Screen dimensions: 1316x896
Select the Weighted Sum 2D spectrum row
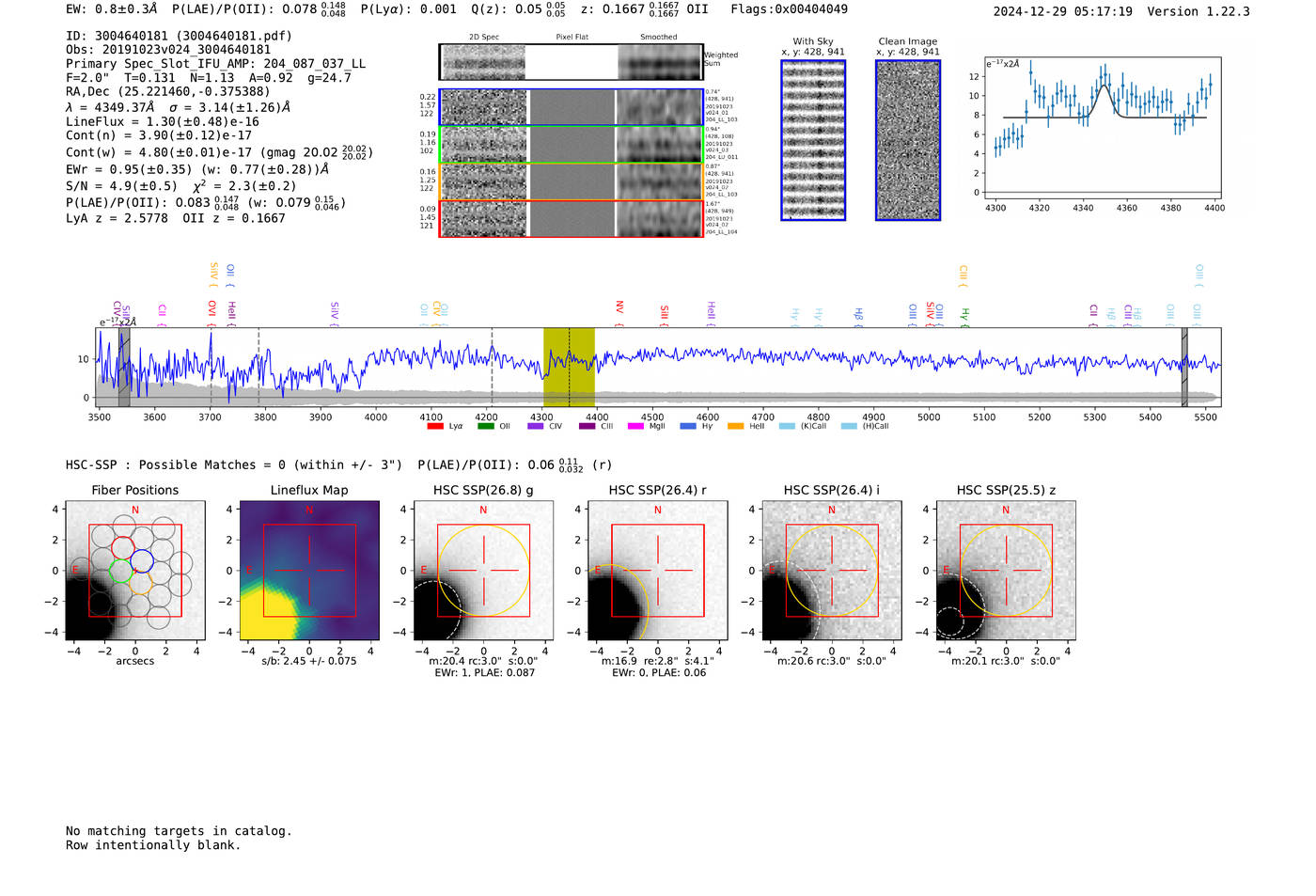click(572, 62)
